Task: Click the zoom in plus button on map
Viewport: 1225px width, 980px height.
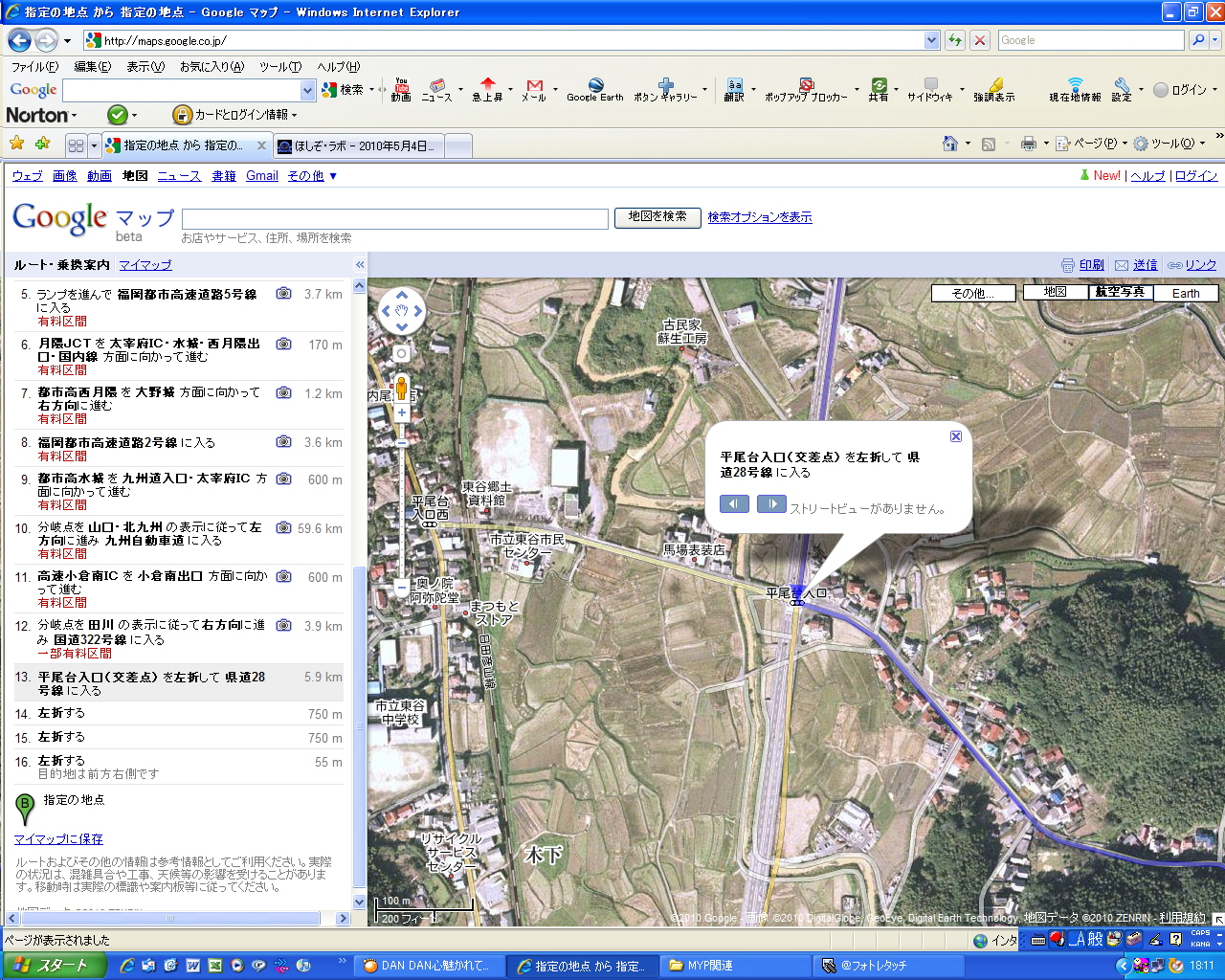Action: coord(402,413)
